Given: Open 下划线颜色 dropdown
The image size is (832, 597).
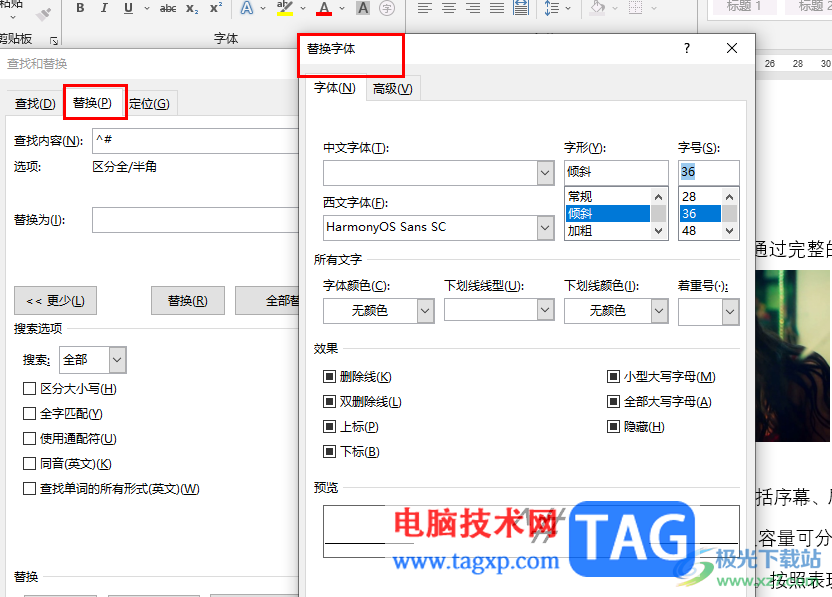Looking at the screenshot, I should click(x=658, y=311).
